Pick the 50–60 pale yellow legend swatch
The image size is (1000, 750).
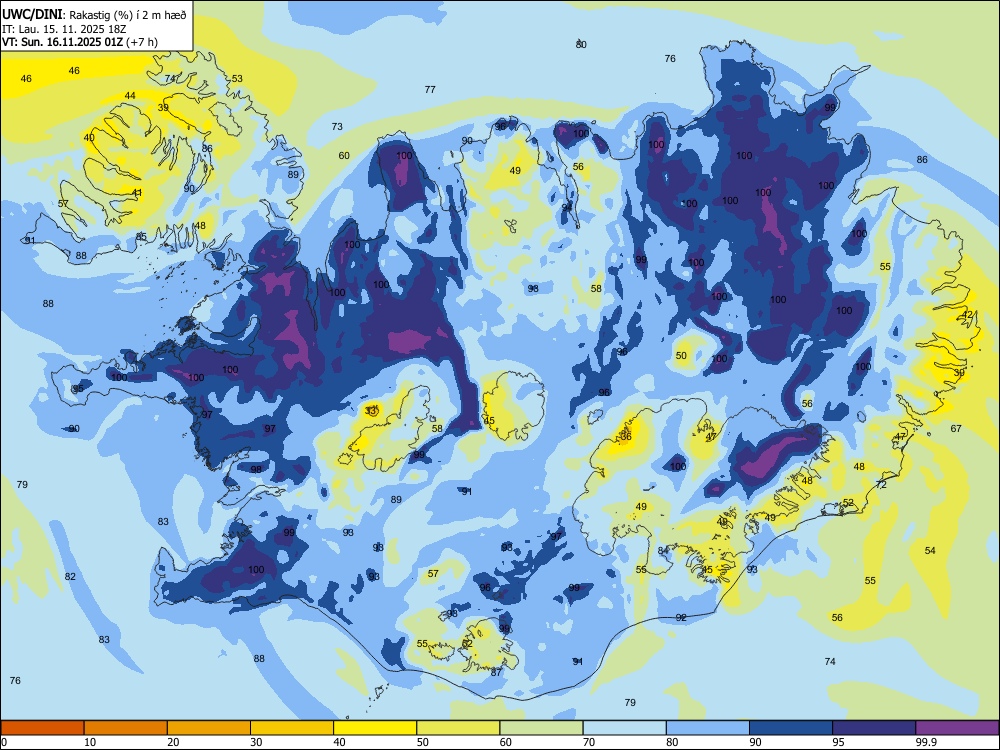tap(458, 728)
